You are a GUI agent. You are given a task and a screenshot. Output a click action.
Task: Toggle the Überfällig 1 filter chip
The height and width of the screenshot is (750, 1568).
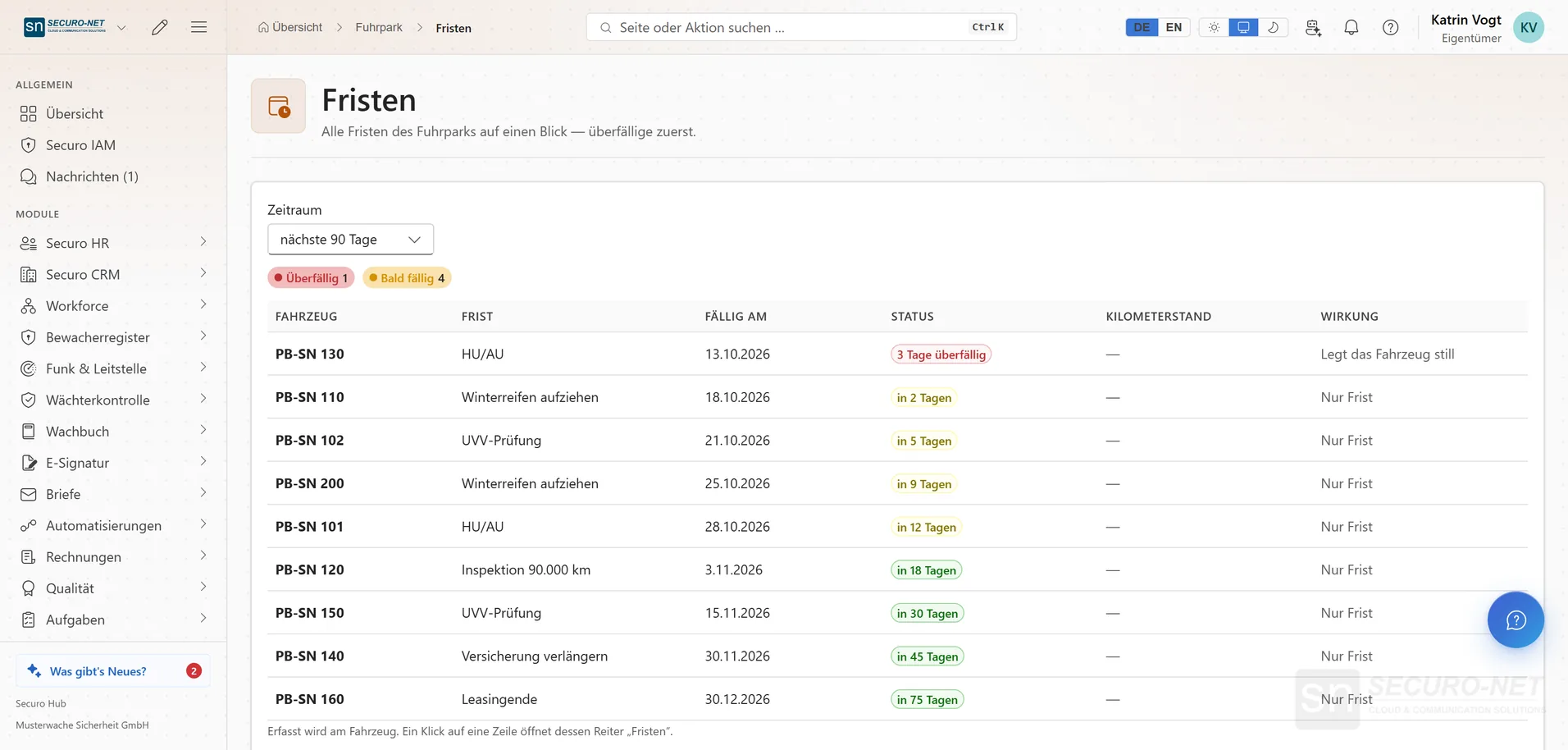[x=311, y=278]
